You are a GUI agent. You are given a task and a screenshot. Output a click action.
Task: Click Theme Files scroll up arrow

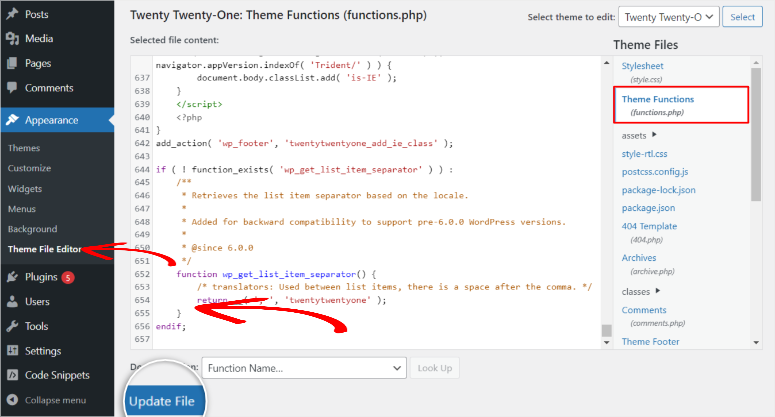756,63
